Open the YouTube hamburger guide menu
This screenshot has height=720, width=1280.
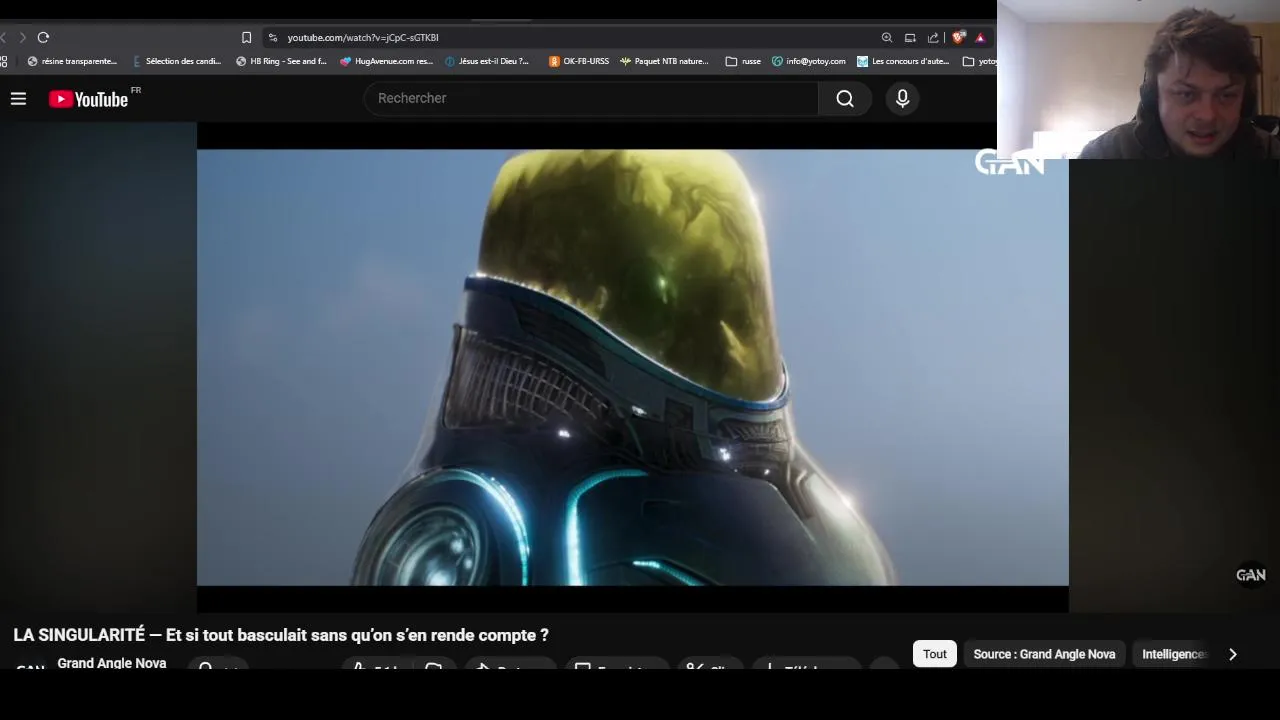pos(18,98)
